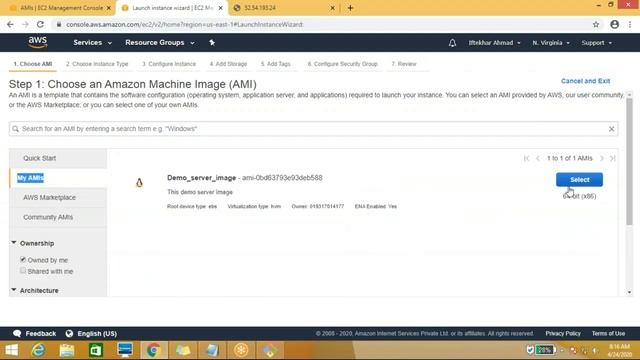Image resolution: width=640 pixels, height=360 pixels.
Task: Switch to Chrome in the taskbar
Action: pos(154,350)
